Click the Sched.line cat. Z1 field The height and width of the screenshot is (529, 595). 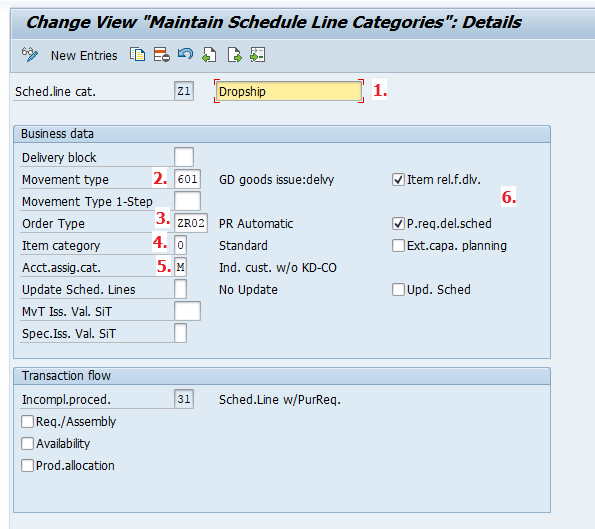coord(184,91)
